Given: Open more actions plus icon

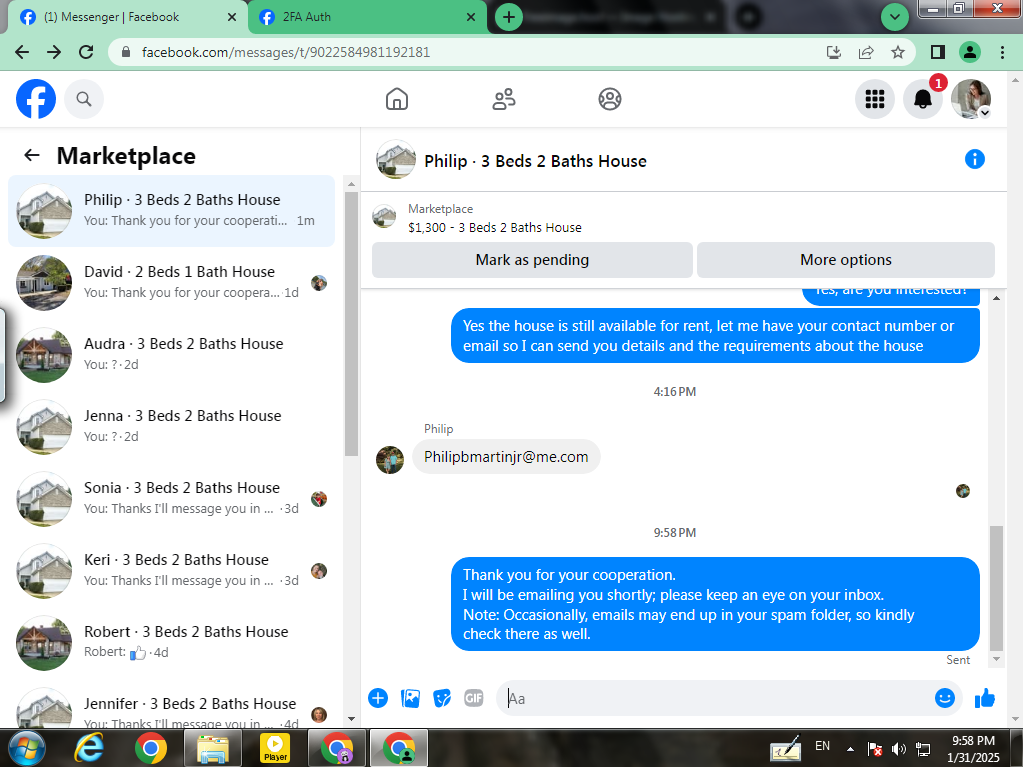Looking at the screenshot, I should [x=378, y=698].
